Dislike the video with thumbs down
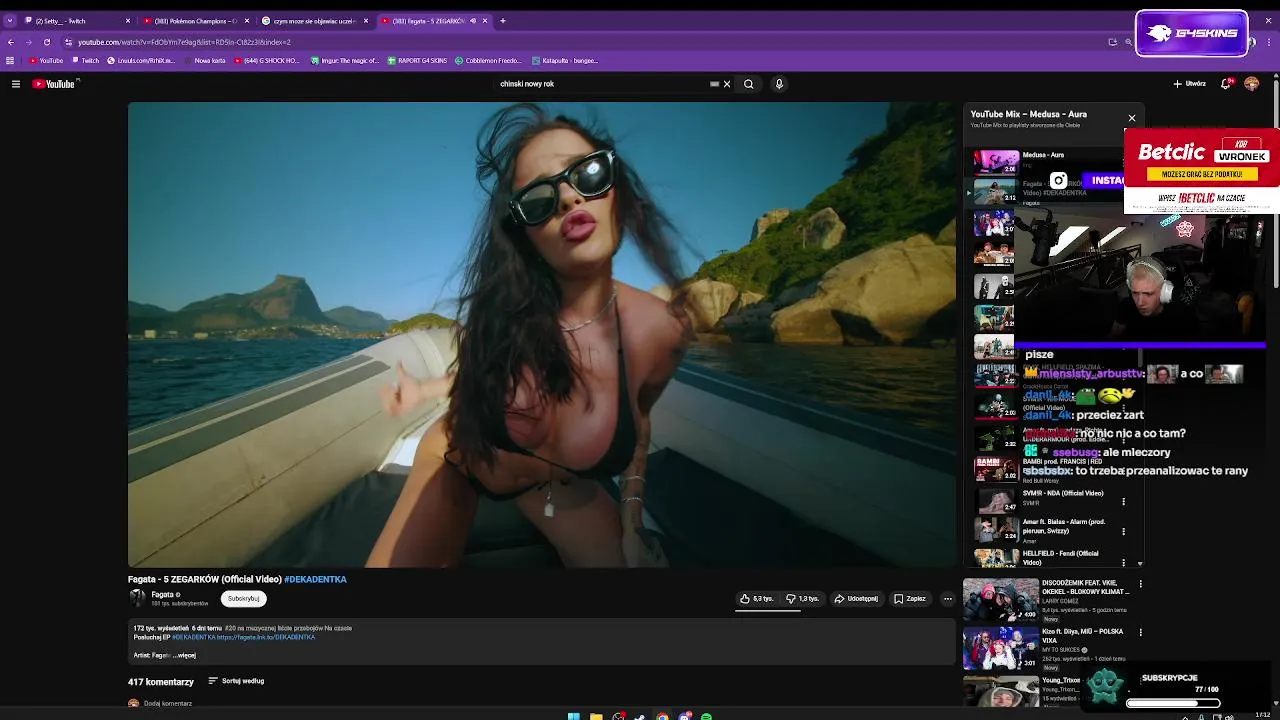Image resolution: width=1280 pixels, height=720 pixels. click(802, 599)
